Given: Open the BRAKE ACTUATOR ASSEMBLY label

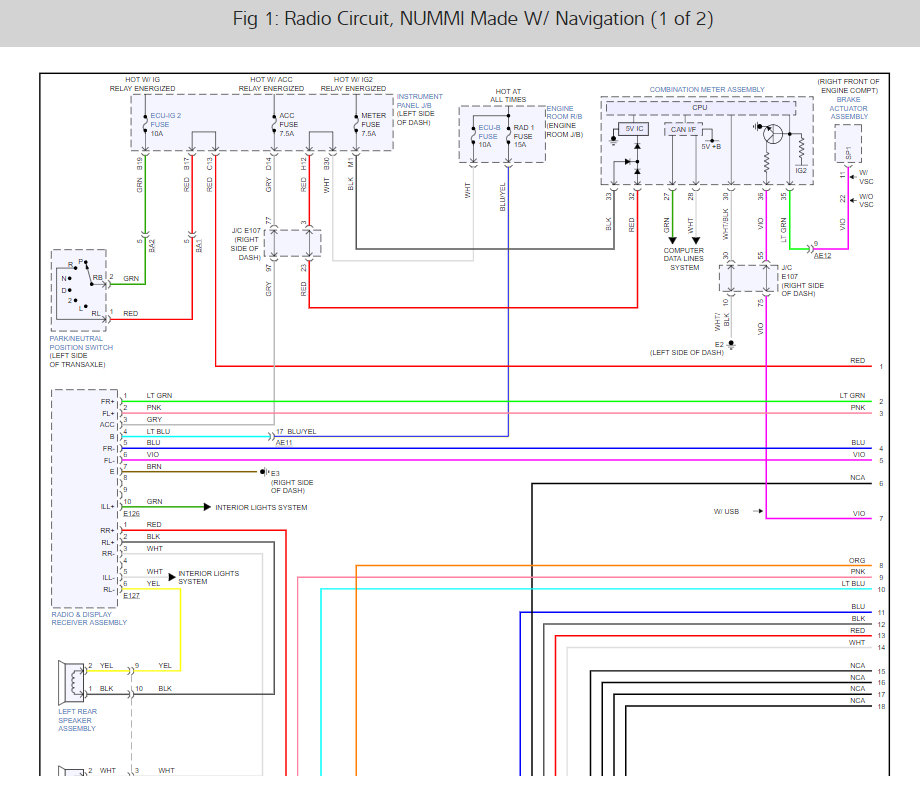Looking at the screenshot, I should tap(848, 108).
